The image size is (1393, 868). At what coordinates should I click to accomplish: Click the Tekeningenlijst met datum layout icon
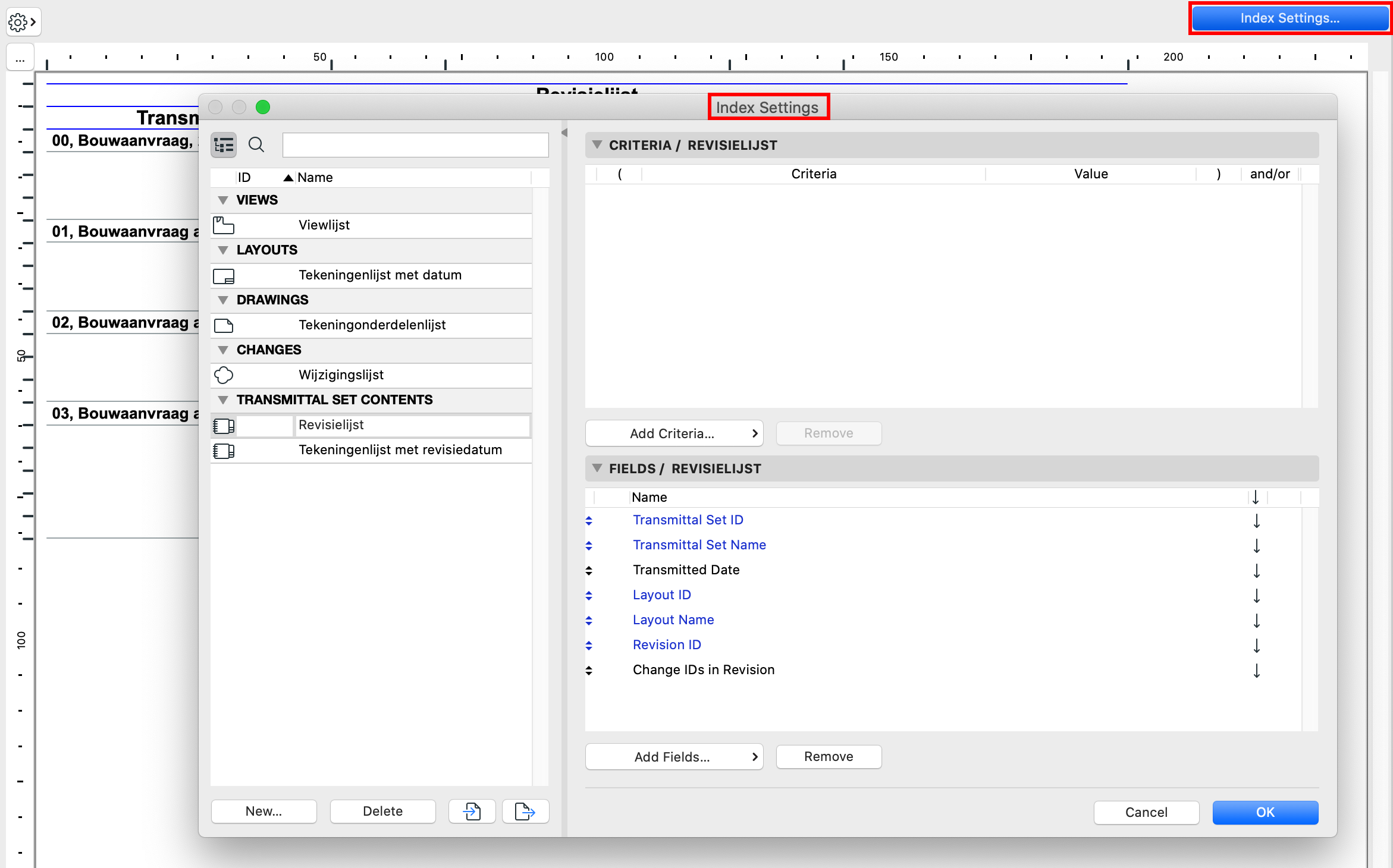[x=224, y=275]
